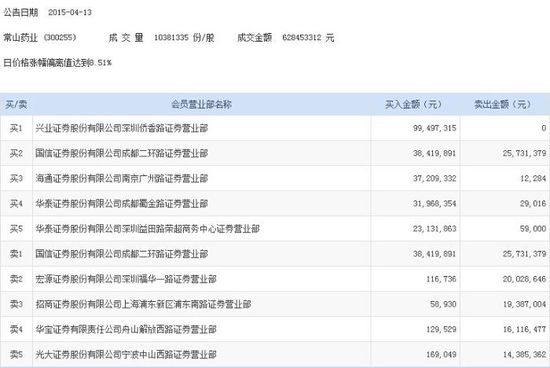Select the 买1 row label
Screen dimensions: 550x368
tap(16, 128)
